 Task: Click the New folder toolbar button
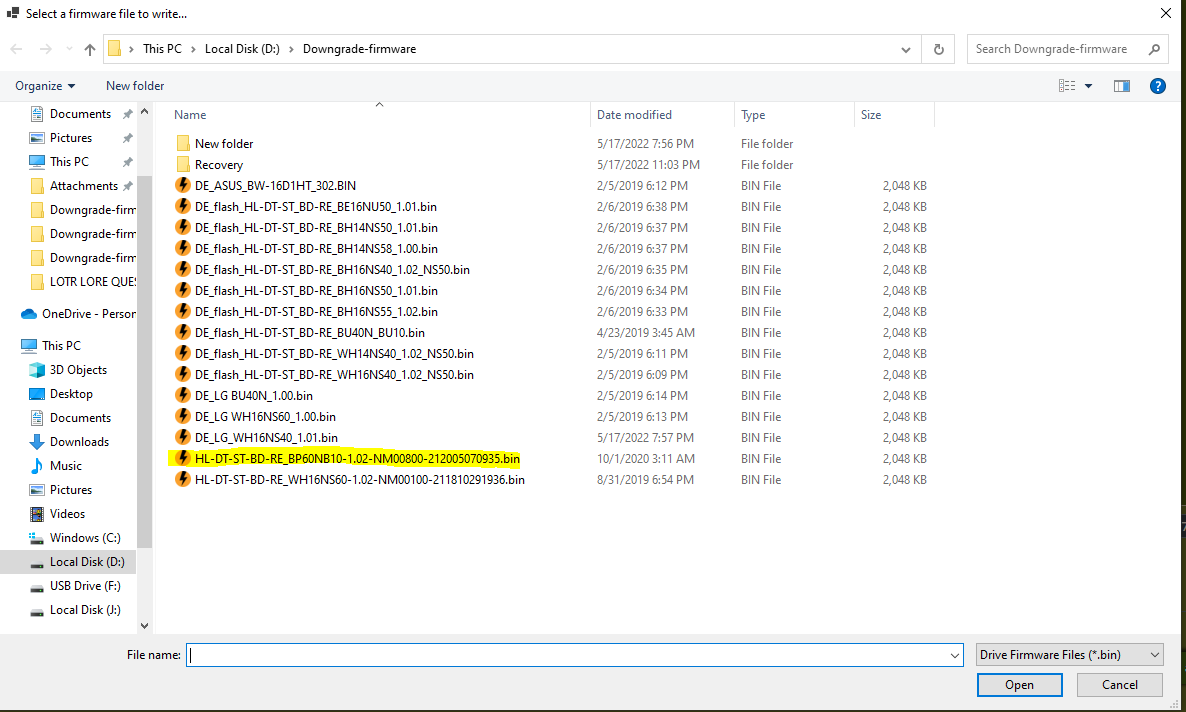pyautogui.click(x=135, y=86)
